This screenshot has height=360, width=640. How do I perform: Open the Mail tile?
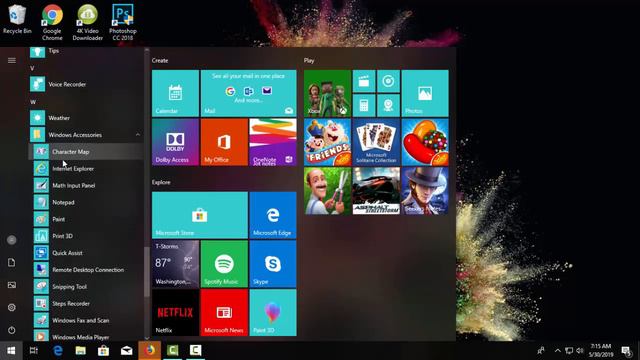pos(249,93)
